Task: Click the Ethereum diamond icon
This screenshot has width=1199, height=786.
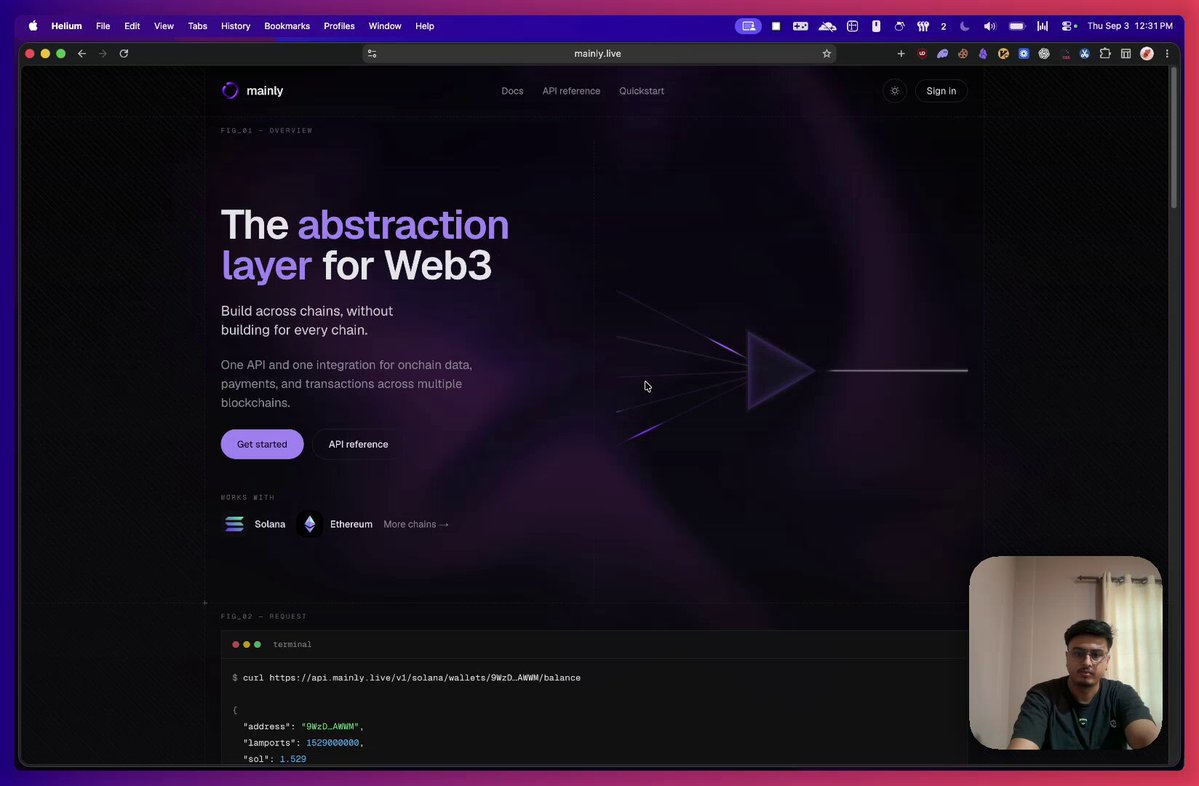Action: [310, 524]
